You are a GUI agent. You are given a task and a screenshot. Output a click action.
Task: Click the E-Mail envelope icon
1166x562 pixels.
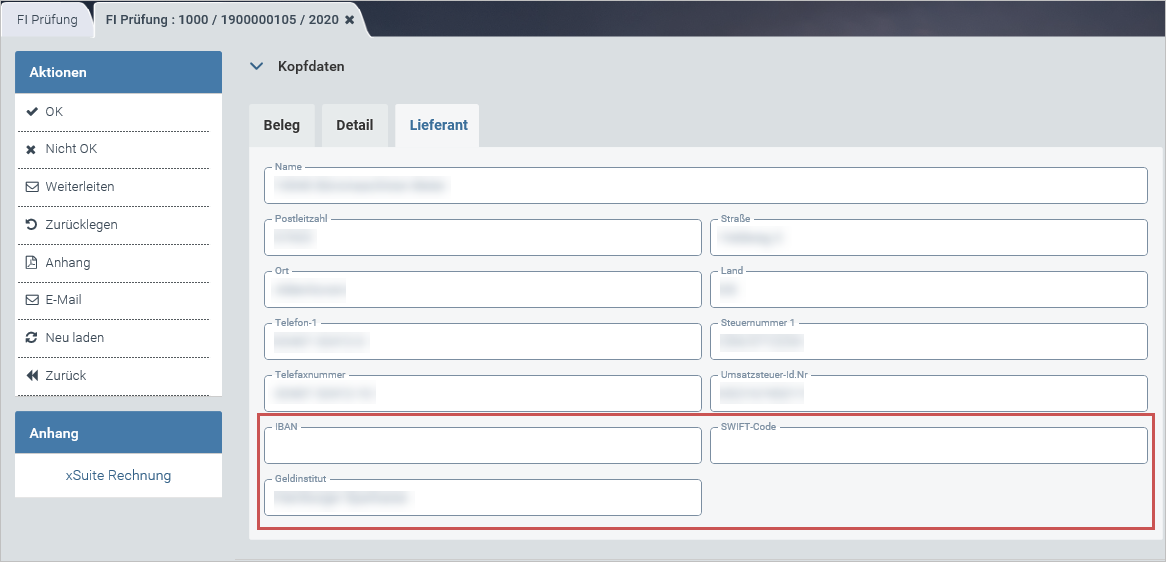pos(31,300)
